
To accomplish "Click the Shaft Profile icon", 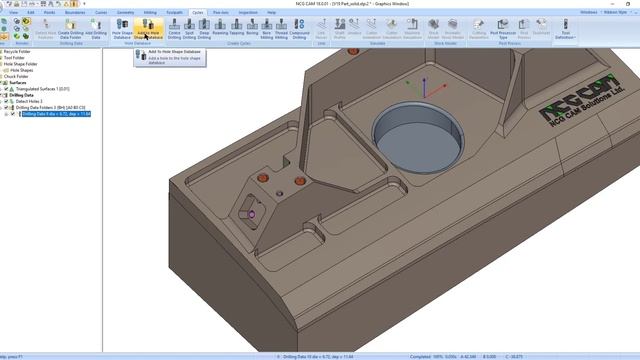I will point(340,29).
